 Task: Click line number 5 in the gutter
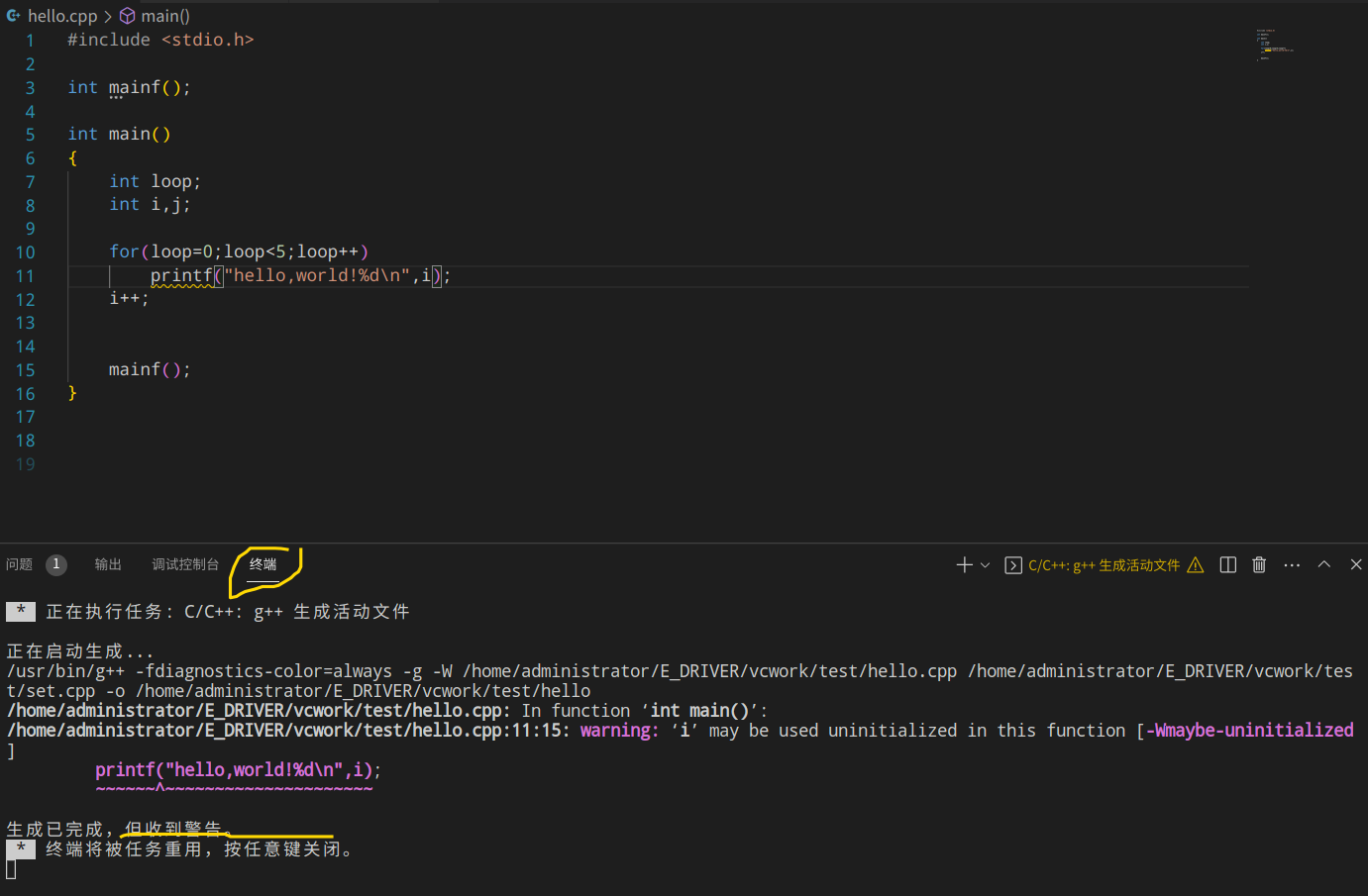[x=30, y=135]
